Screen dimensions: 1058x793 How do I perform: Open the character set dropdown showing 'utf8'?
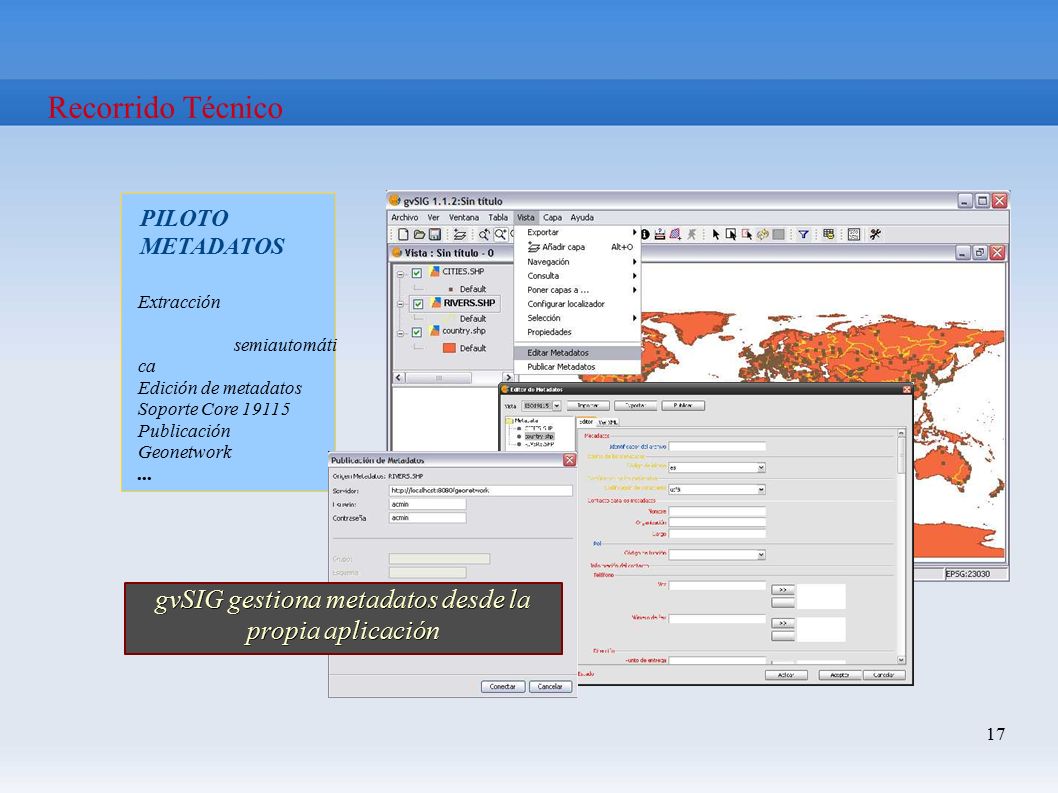(x=761, y=489)
